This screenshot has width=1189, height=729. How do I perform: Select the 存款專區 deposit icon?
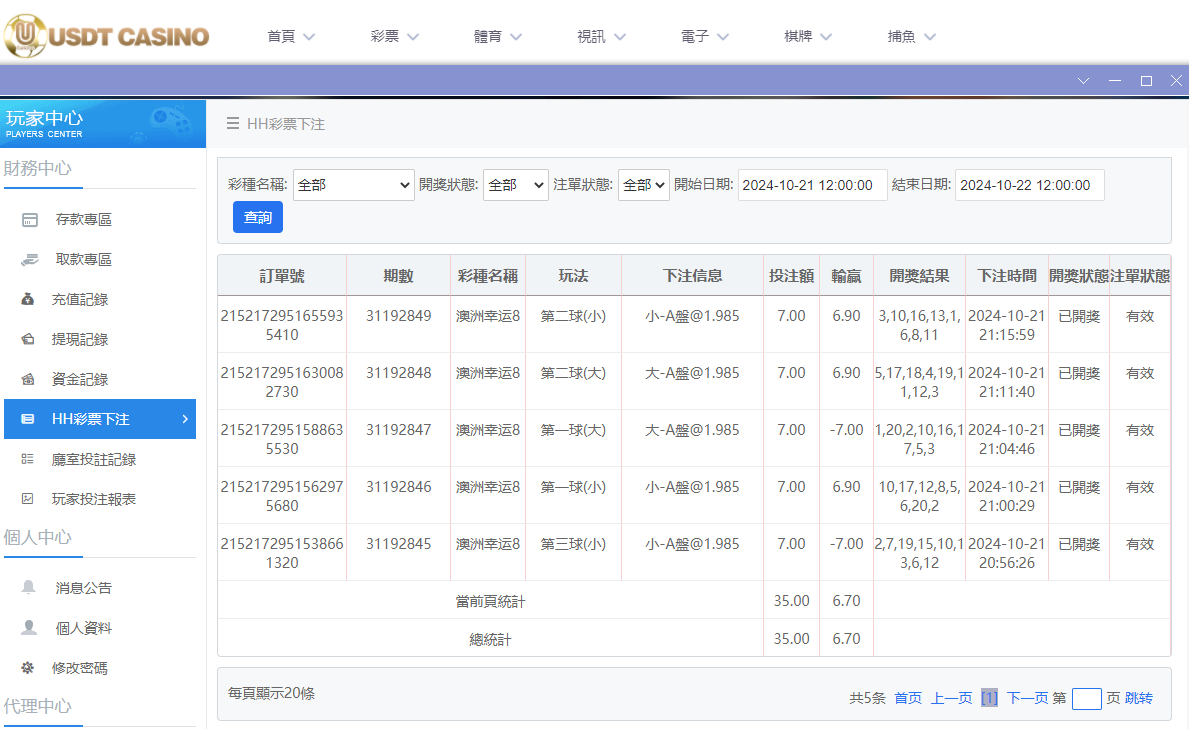click(30, 218)
